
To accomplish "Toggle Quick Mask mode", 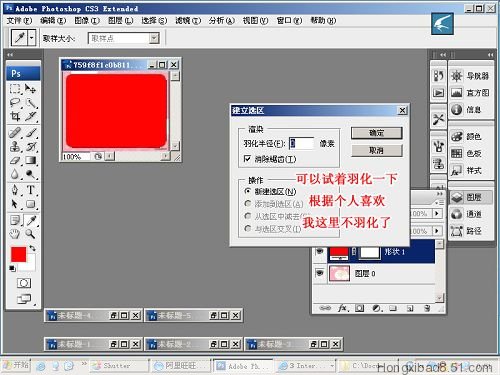I will coord(24,283).
